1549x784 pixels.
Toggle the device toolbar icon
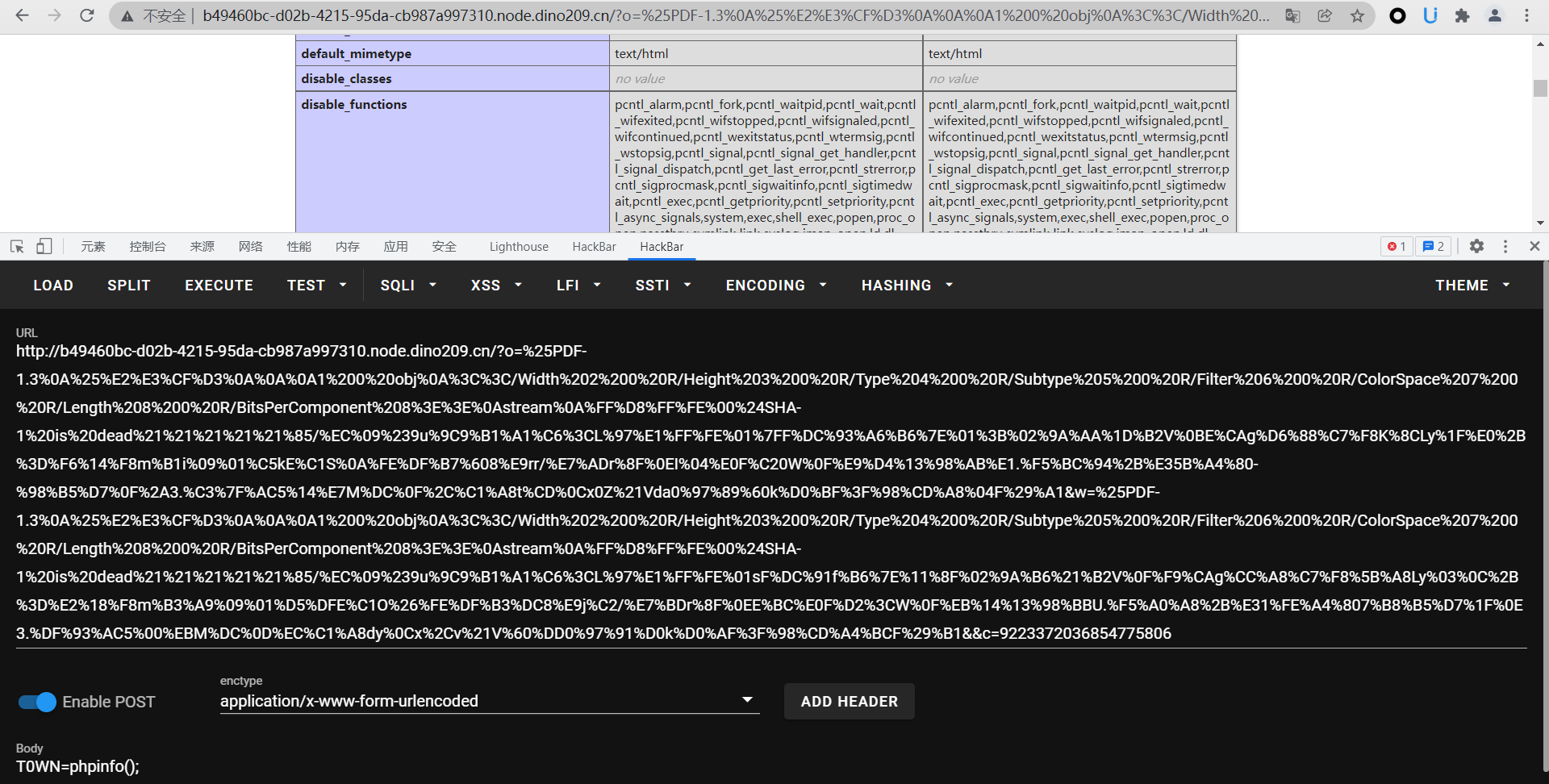pos(44,247)
